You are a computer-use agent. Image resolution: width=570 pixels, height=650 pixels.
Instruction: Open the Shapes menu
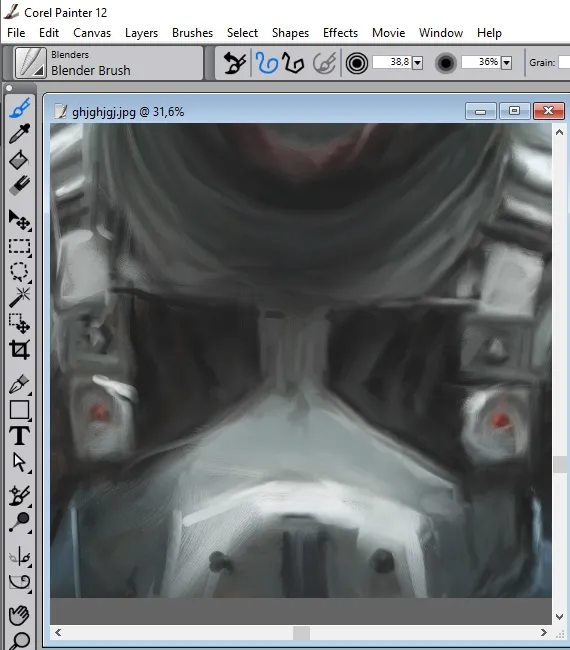290,33
